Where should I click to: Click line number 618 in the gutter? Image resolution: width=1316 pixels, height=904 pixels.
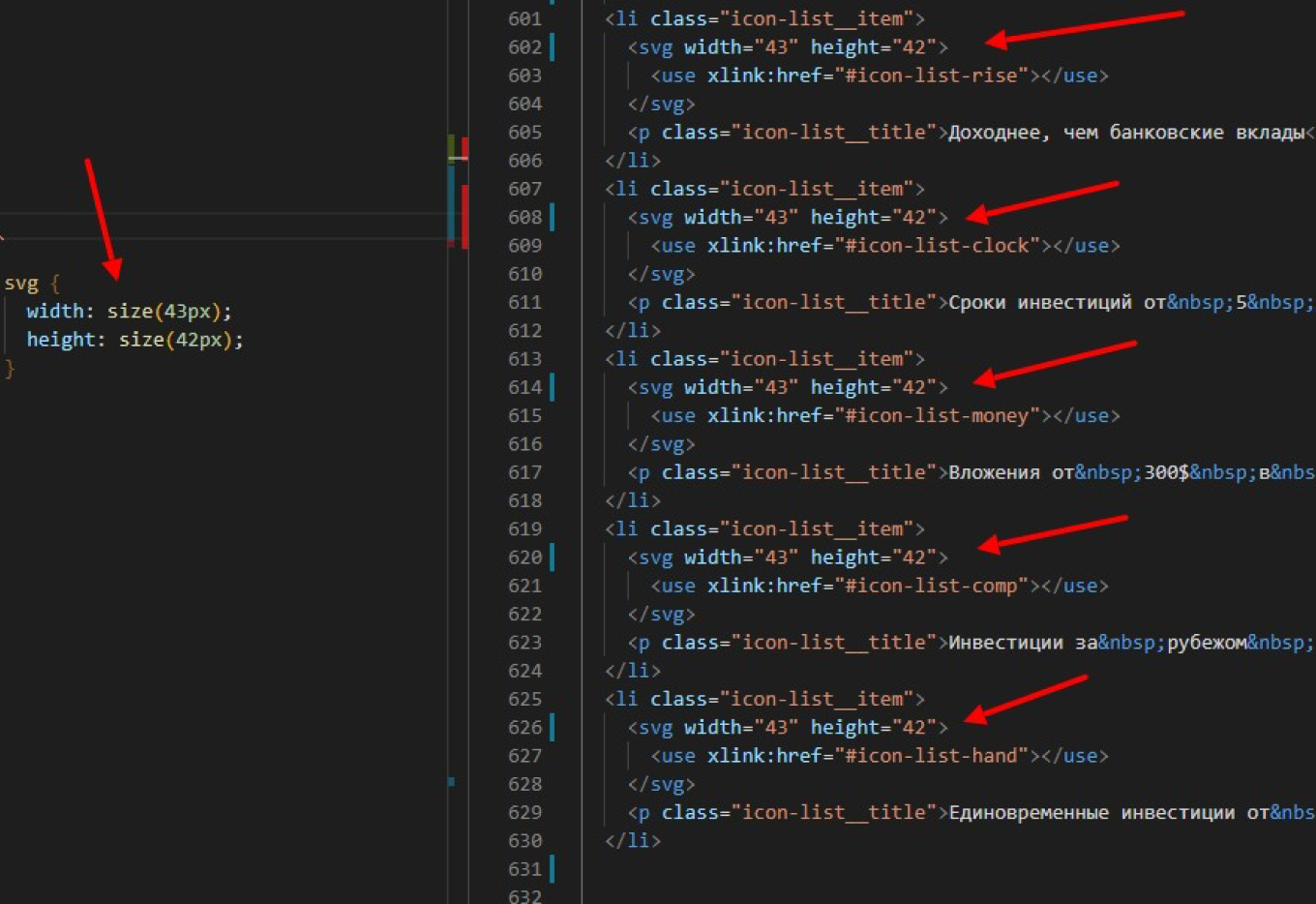coord(524,500)
